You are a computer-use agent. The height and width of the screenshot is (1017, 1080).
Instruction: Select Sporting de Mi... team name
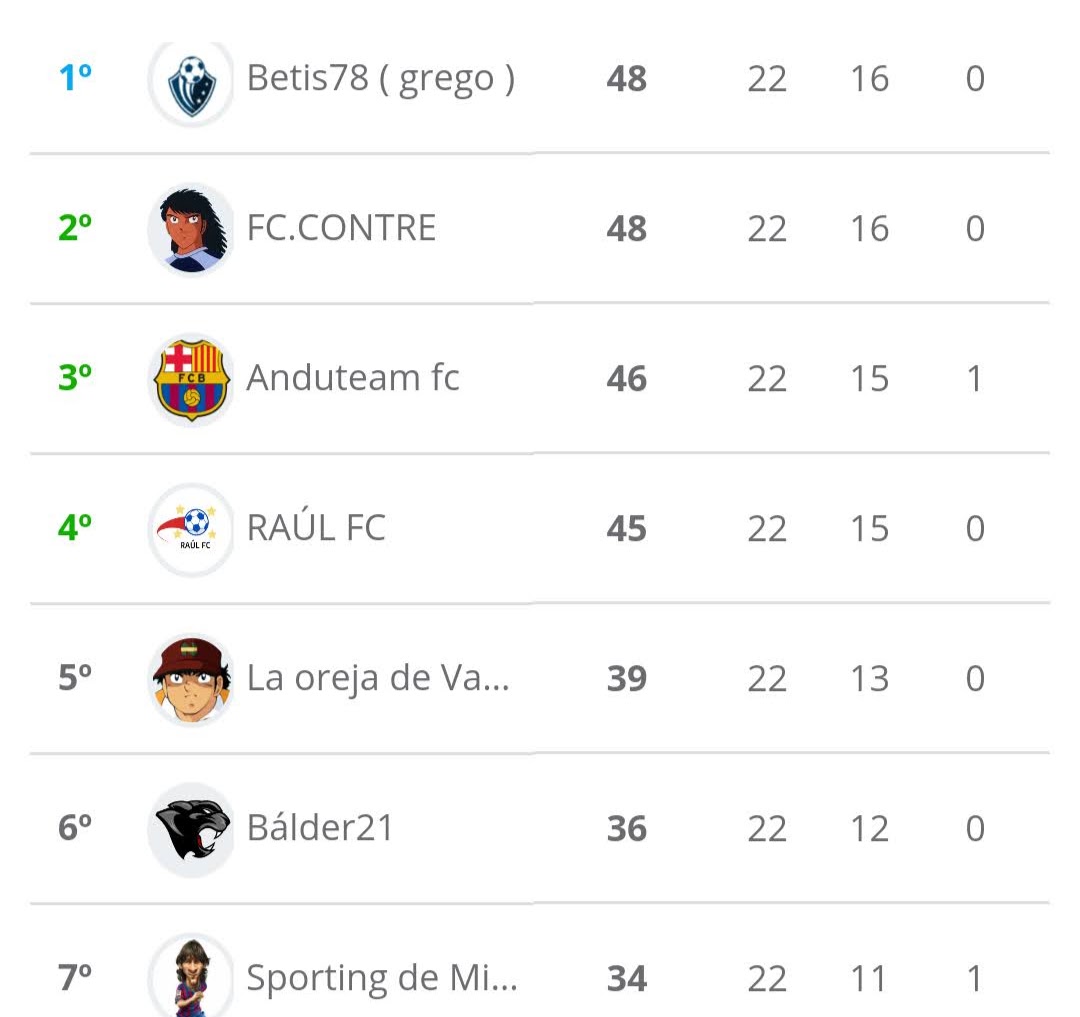click(x=382, y=978)
